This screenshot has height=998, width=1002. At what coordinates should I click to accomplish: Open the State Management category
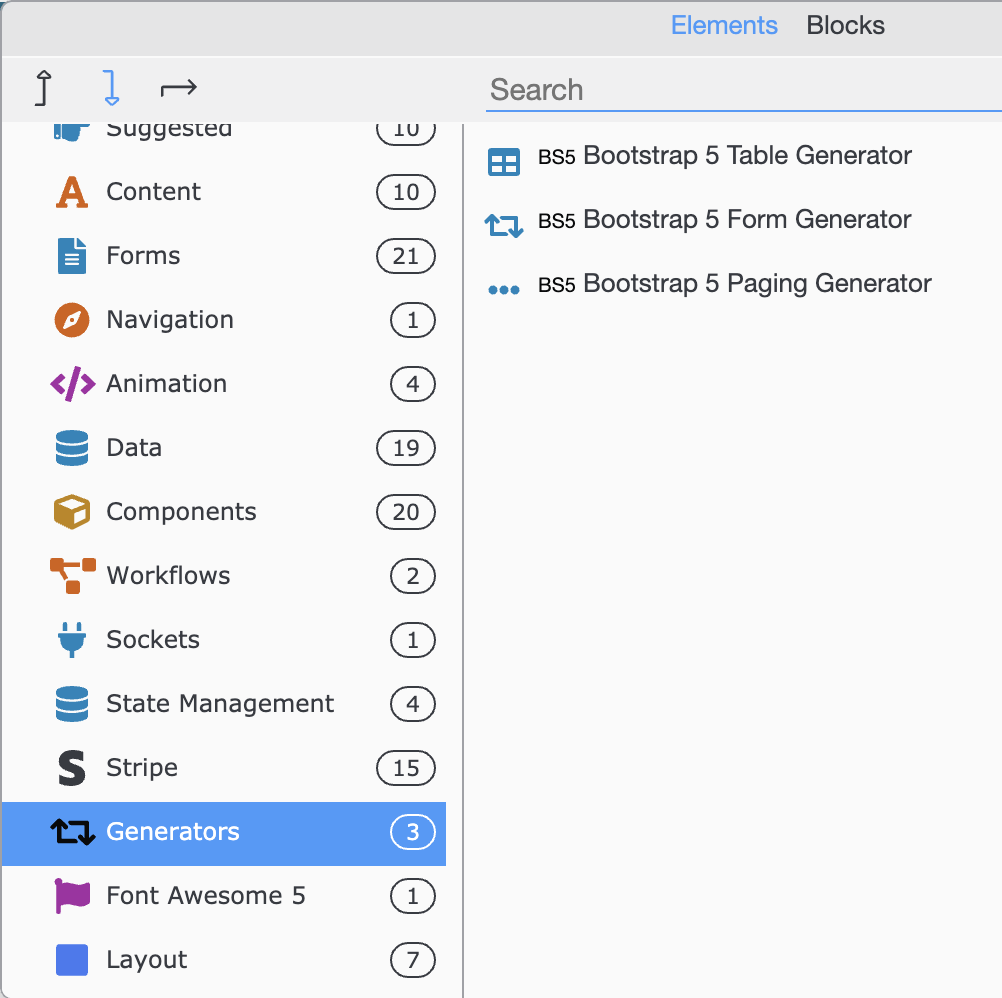click(224, 703)
